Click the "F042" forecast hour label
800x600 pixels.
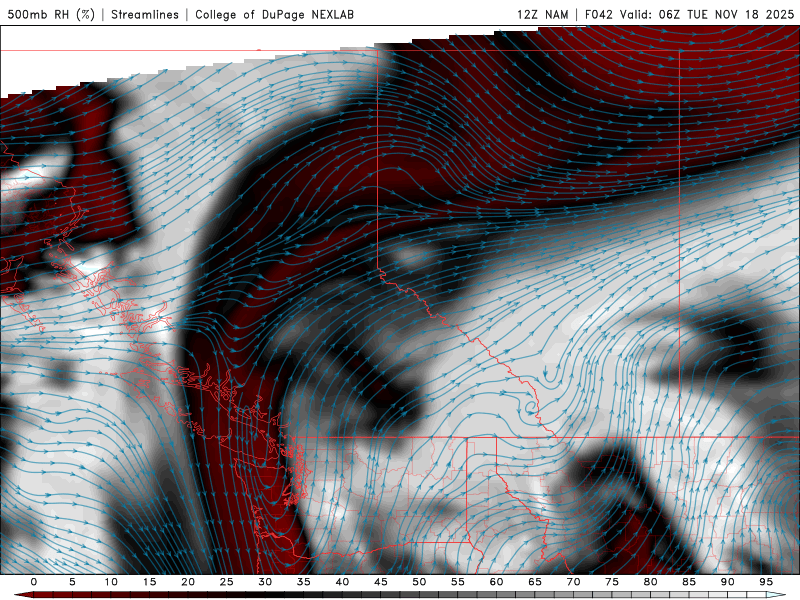click(599, 14)
